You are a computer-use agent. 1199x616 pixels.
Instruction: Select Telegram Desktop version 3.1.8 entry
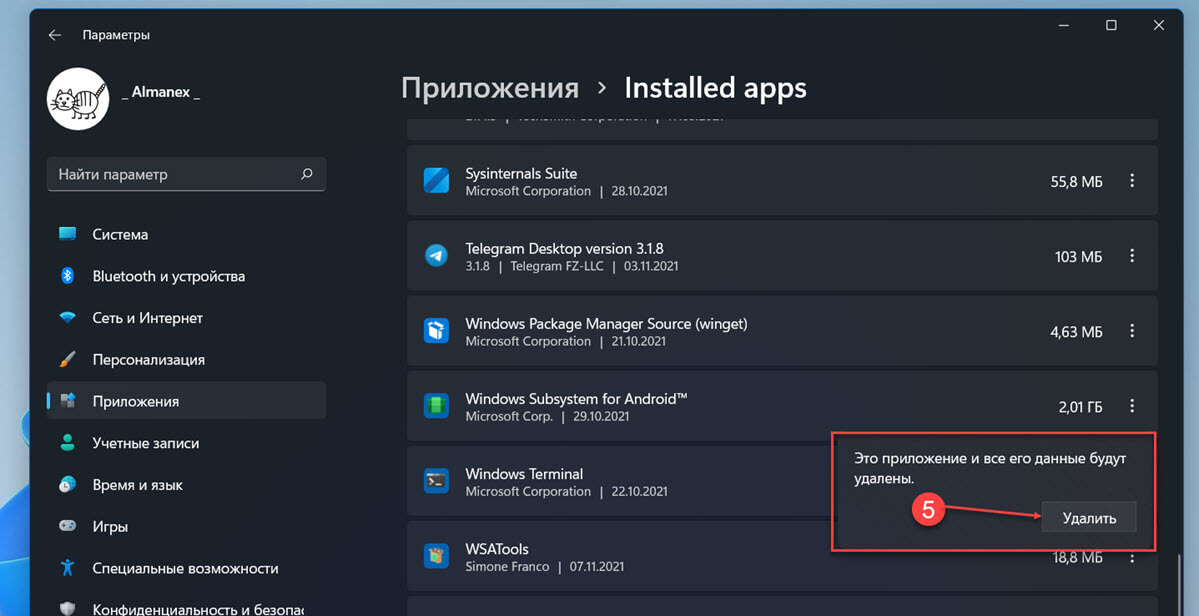click(x=782, y=256)
